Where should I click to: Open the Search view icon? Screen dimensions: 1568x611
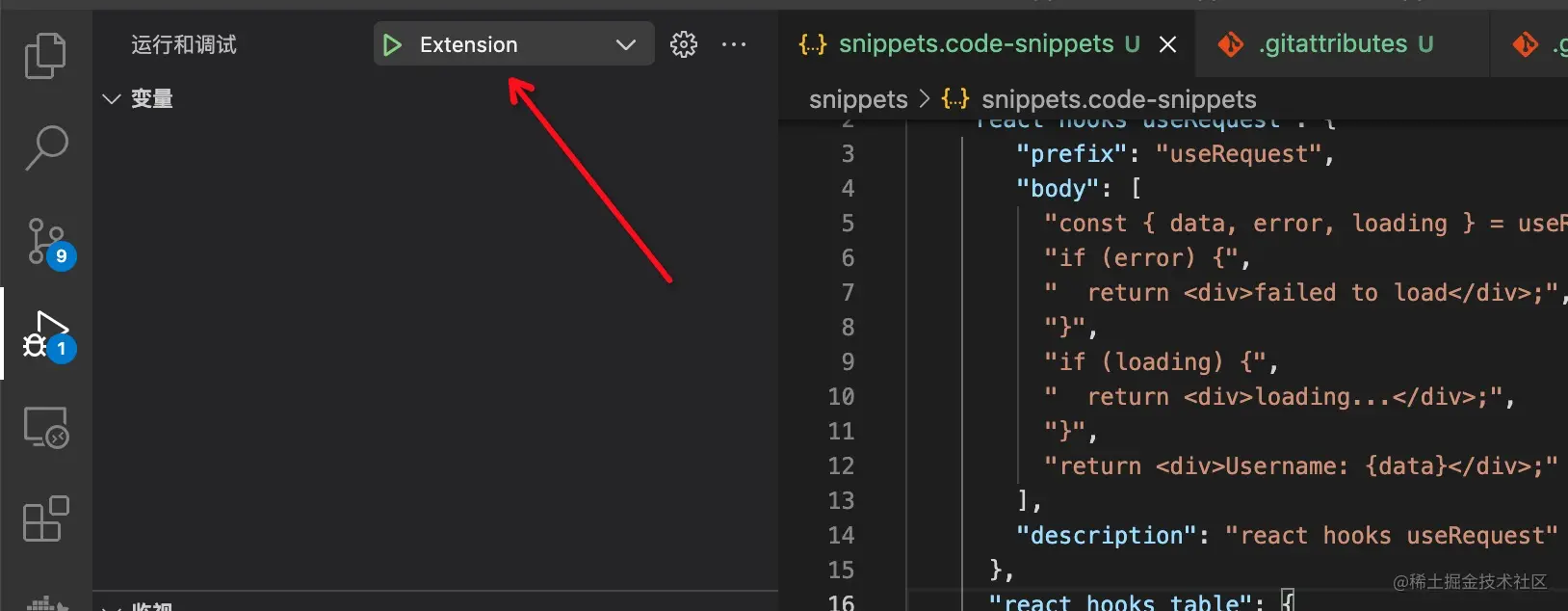click(45, 148)
